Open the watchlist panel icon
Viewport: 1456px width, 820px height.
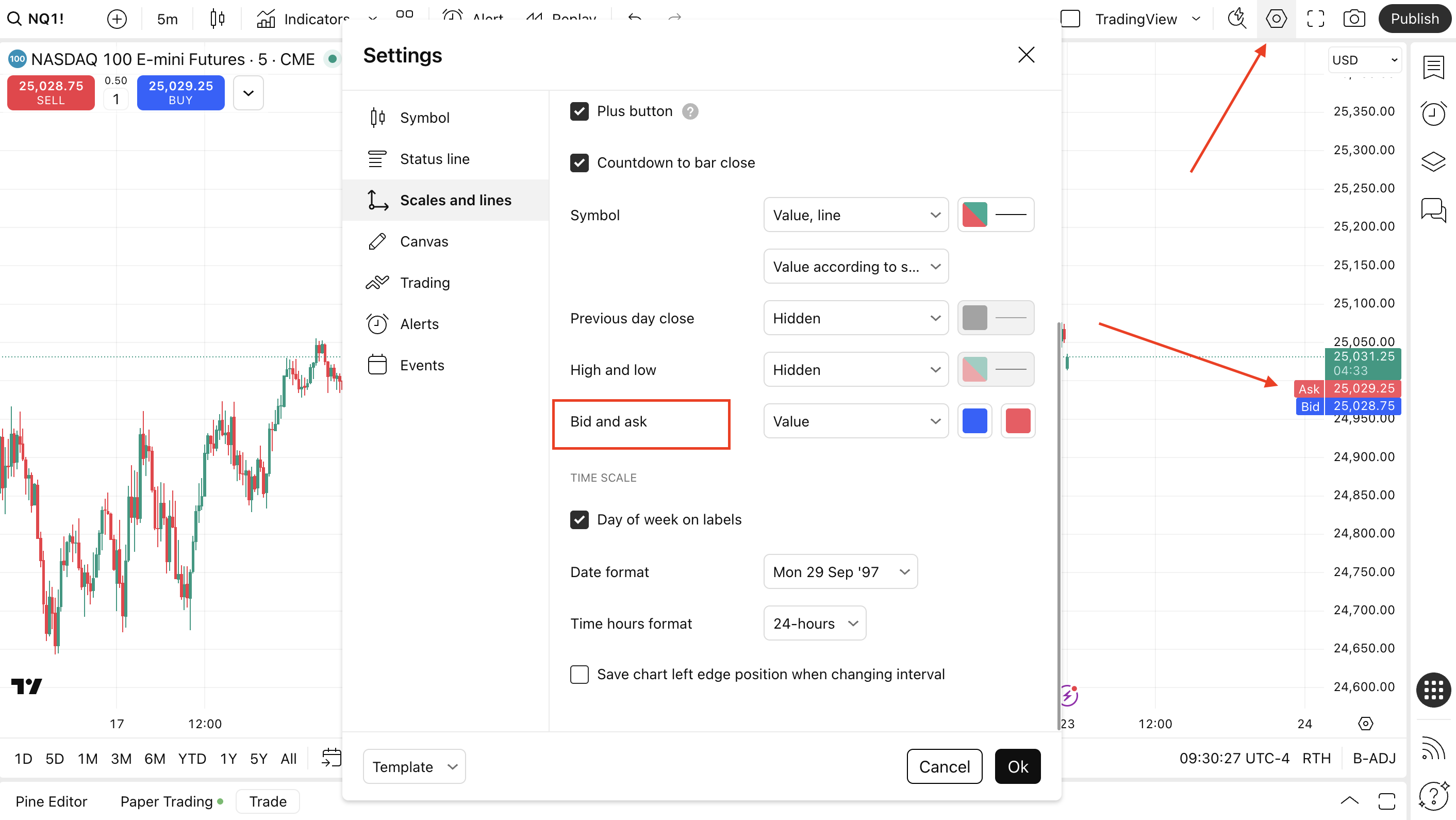pyautogui.click(x=1433, y=67)
